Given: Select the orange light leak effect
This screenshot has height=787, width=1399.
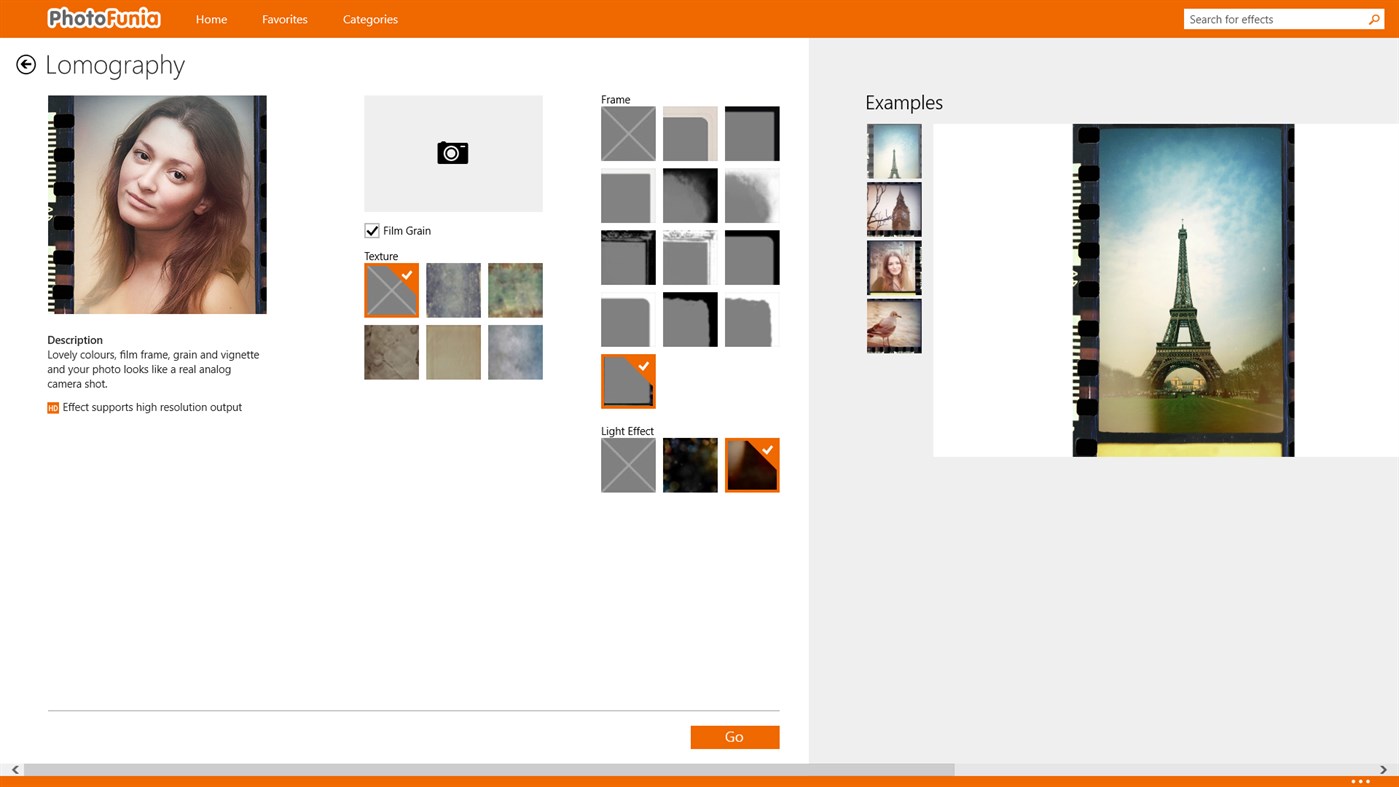Looking at the screenshot, I should [x=752, y=465].
